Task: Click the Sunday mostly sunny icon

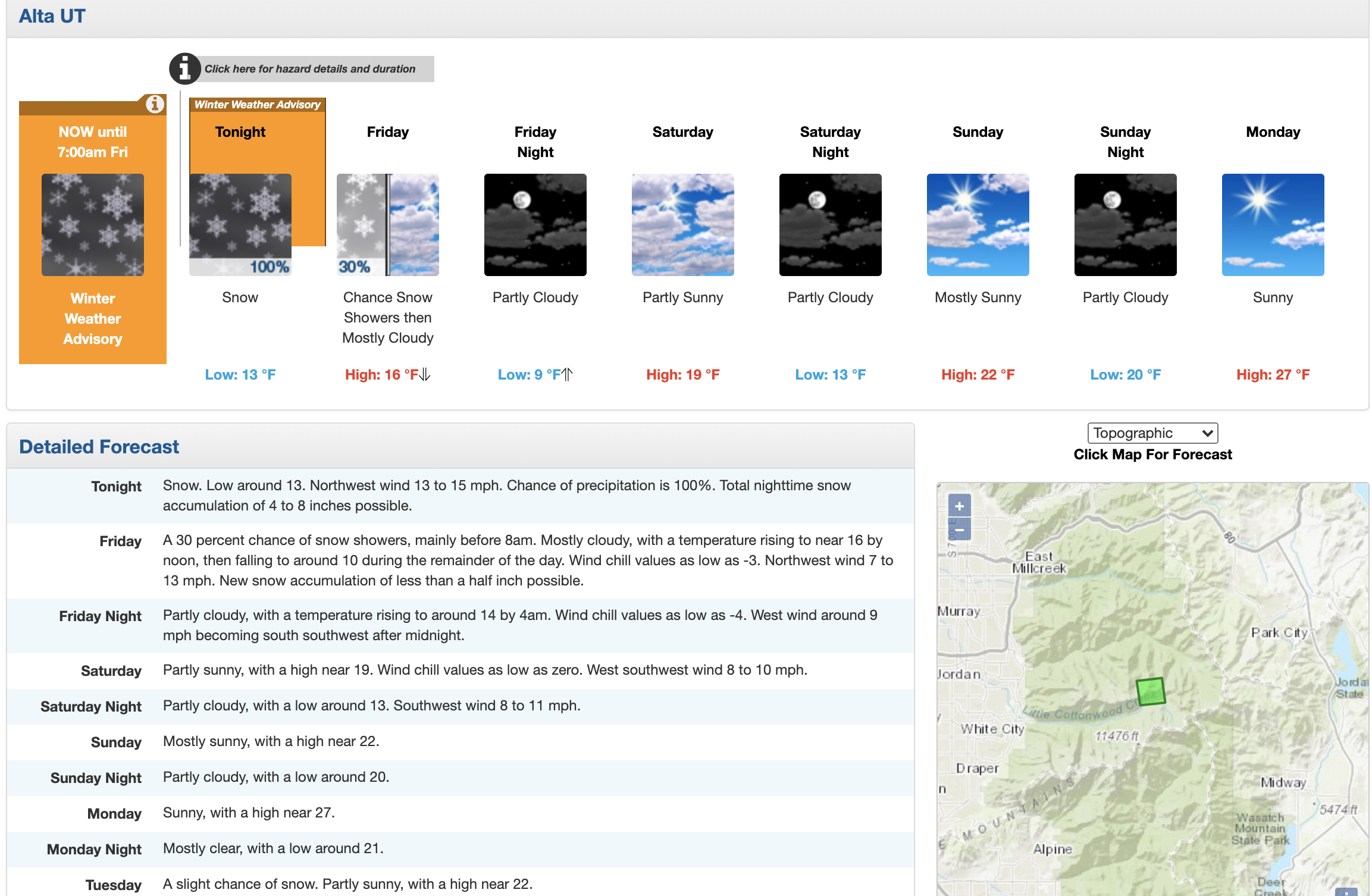Action: tap(978, 225)
